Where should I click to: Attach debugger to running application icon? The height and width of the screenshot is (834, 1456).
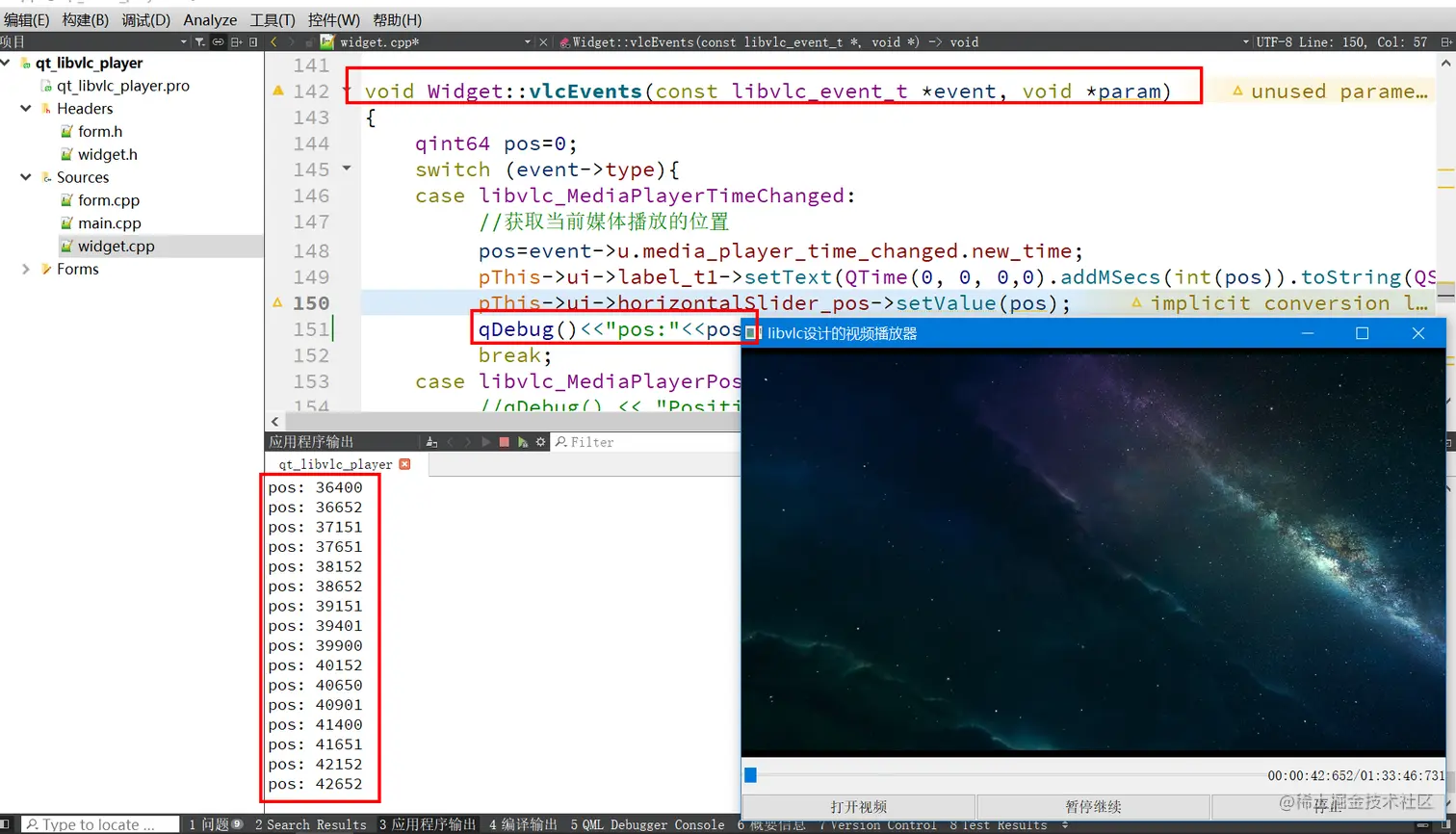[522, 442]
